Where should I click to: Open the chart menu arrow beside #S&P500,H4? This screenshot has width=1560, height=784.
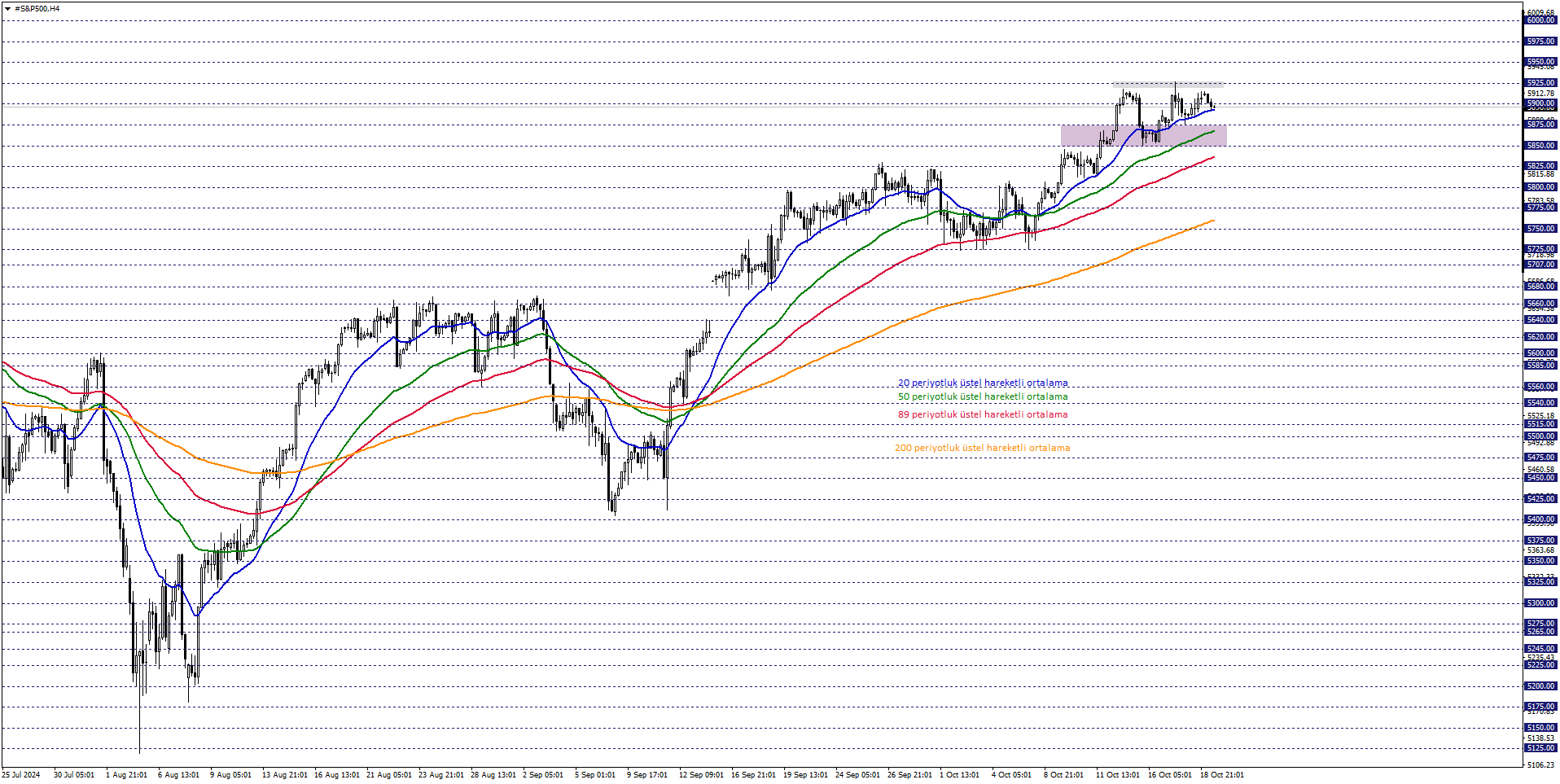point(7,9)
